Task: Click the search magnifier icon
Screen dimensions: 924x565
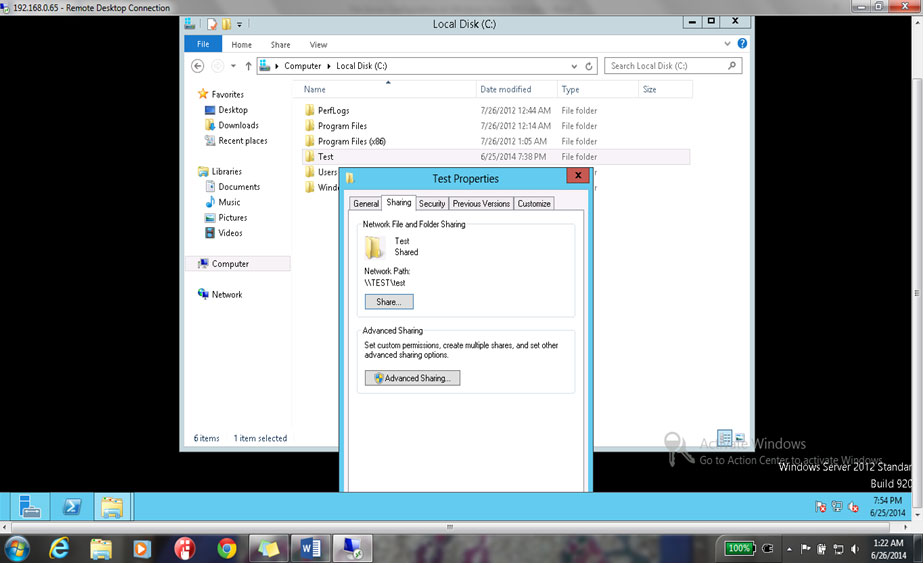Action: 732,65
